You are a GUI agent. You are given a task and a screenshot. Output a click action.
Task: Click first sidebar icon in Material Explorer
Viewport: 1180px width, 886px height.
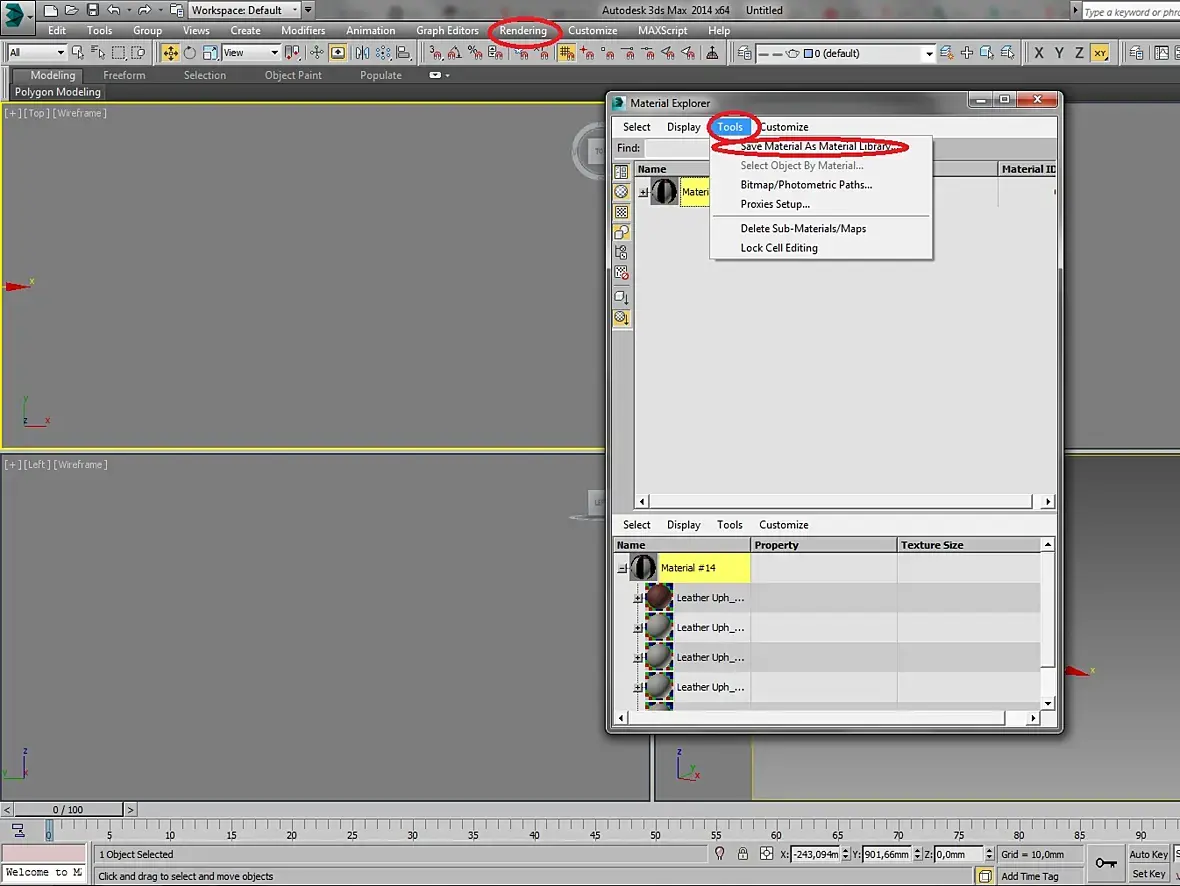tap(622, 172)
